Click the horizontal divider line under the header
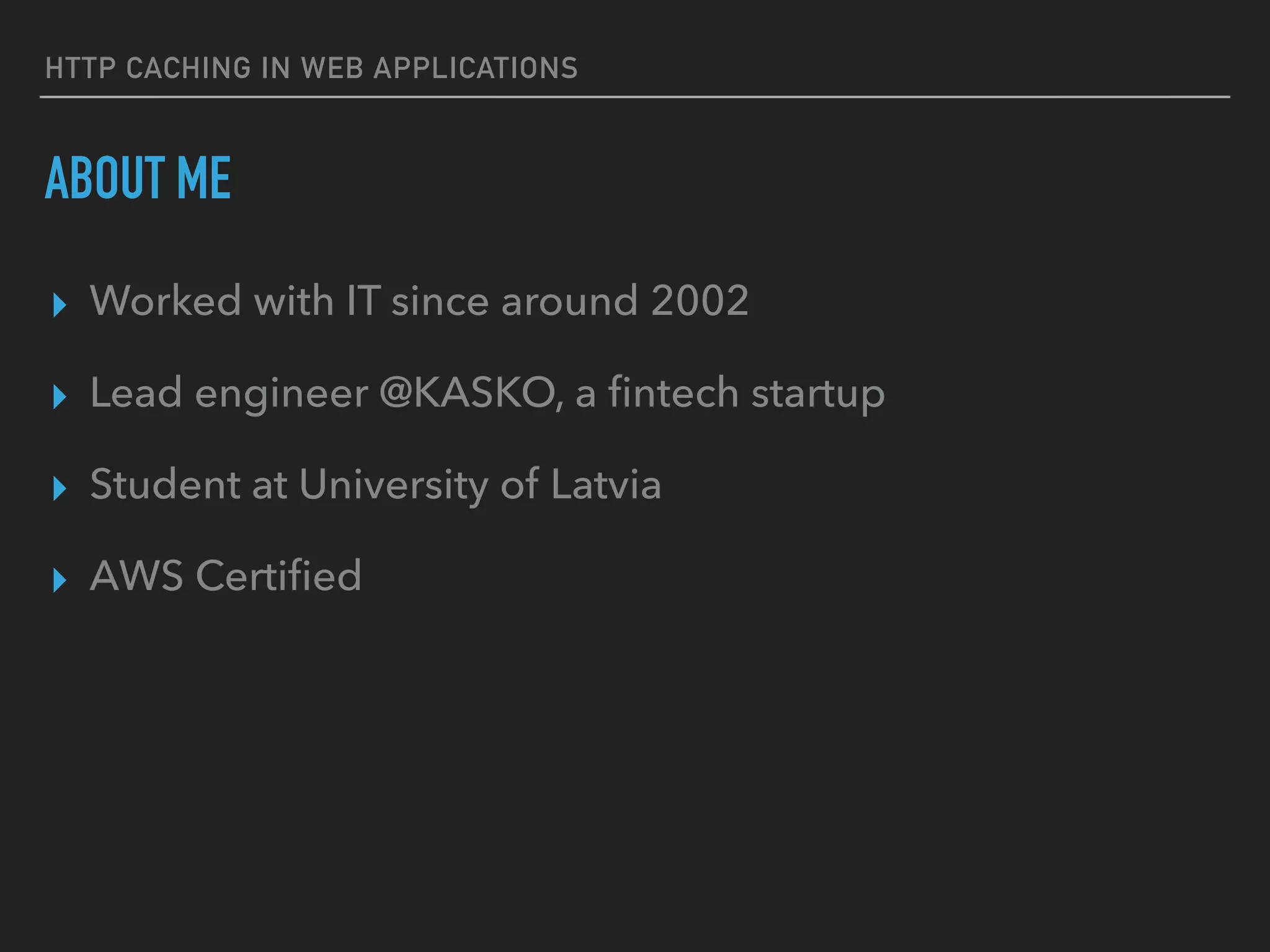Viewport: 1270px width, 952px height. tap(635, 97)
